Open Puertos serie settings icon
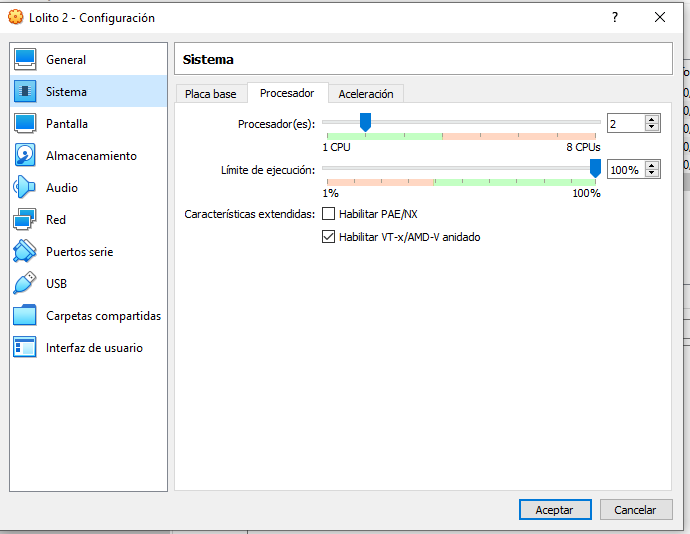690x534 pixels. (25, 252)
